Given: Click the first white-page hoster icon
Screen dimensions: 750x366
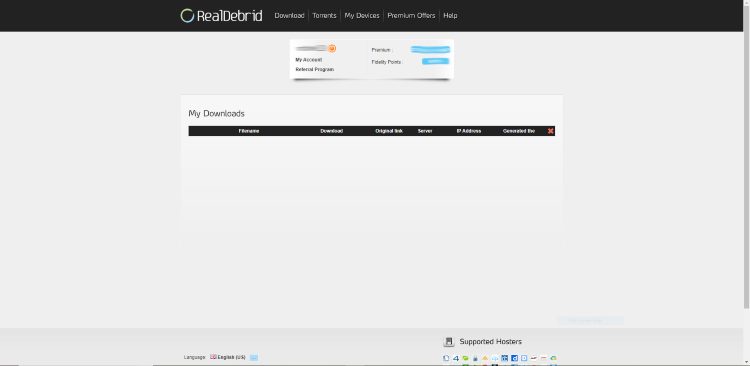Looking at the screenshot, I should (x=446, y=358).
